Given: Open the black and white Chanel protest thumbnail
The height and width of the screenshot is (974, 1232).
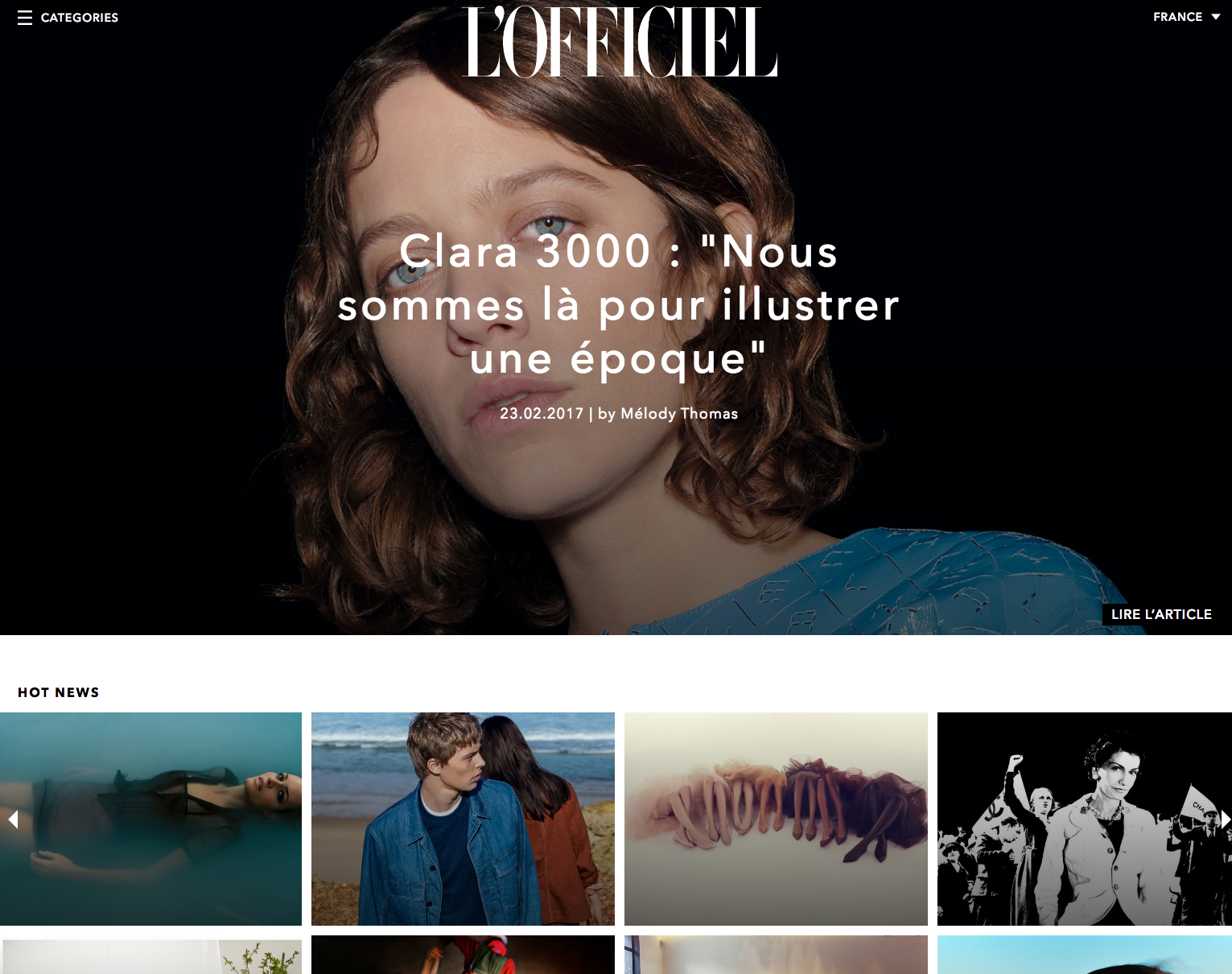Looking at the screenshot, I should tap(1085, 819).
